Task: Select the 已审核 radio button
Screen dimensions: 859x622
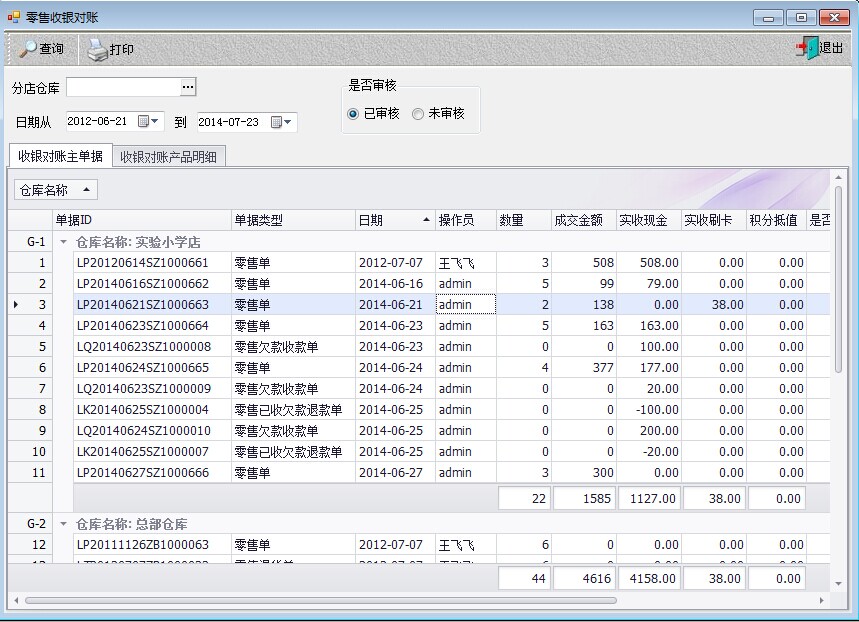Action: tap(353, 114)
